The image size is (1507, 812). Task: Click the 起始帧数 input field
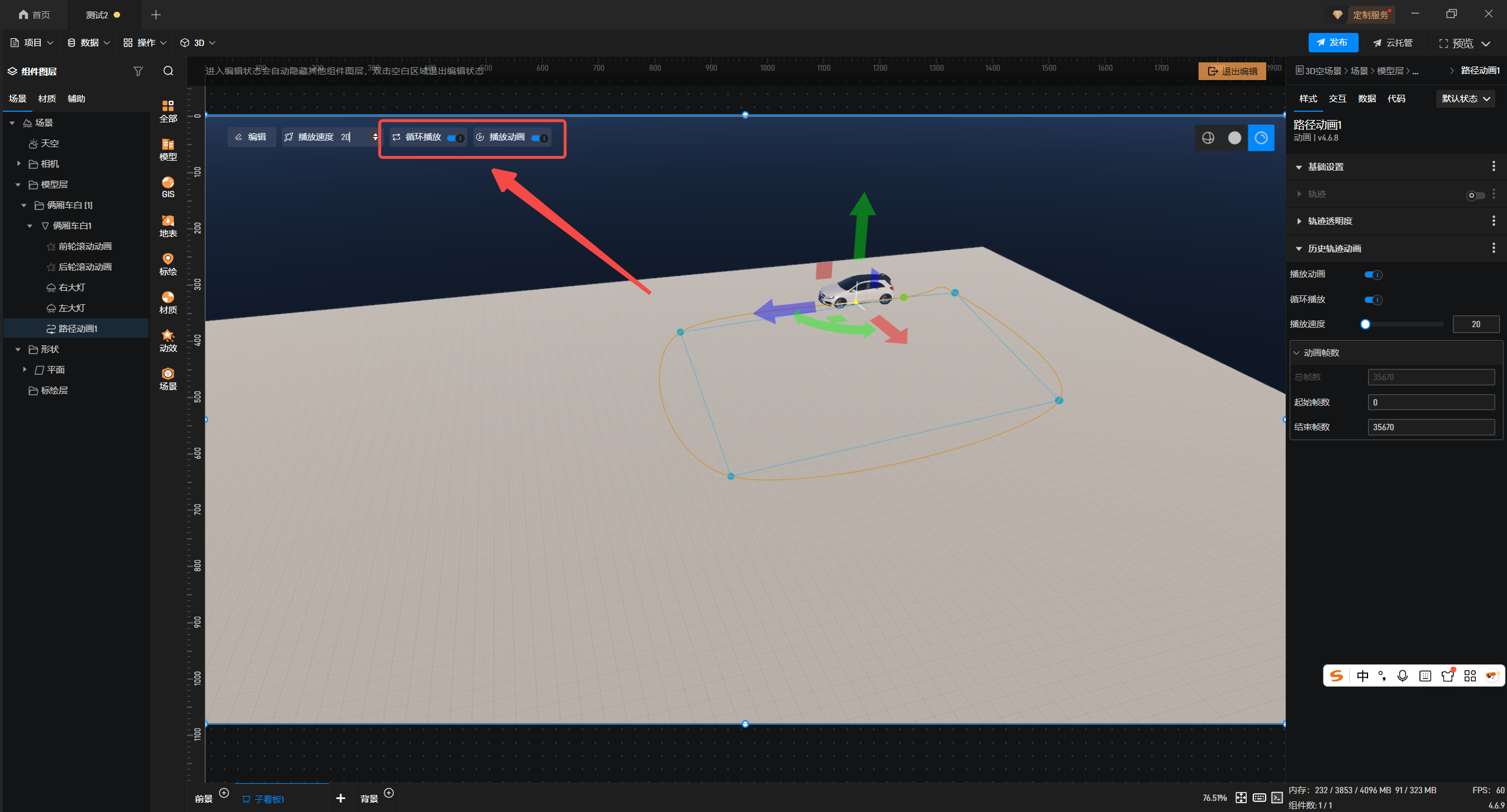coord(1430,402)
